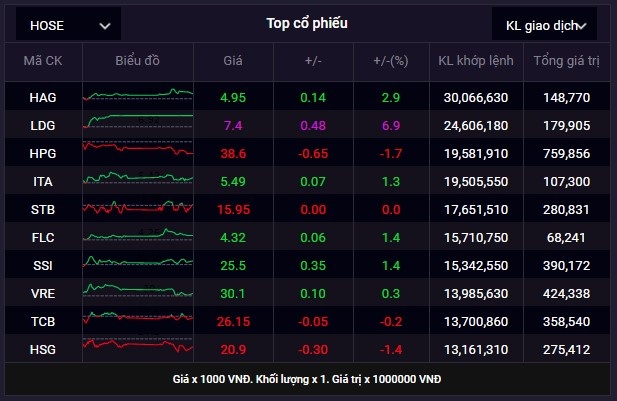Click the KL khớp lệnh column header
Image resolution: width=617 pixels, height=401 pixels.
pos(475,61)
